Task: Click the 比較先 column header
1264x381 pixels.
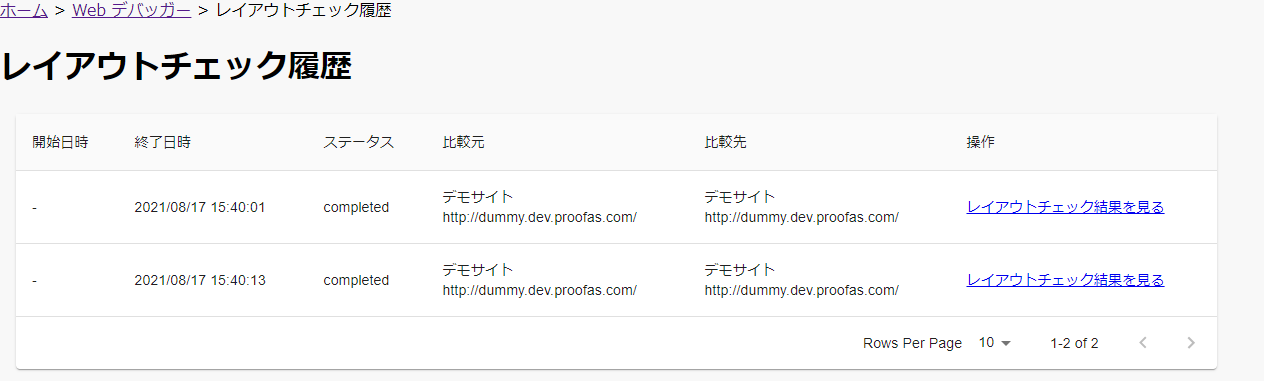Action: (725, 142)
